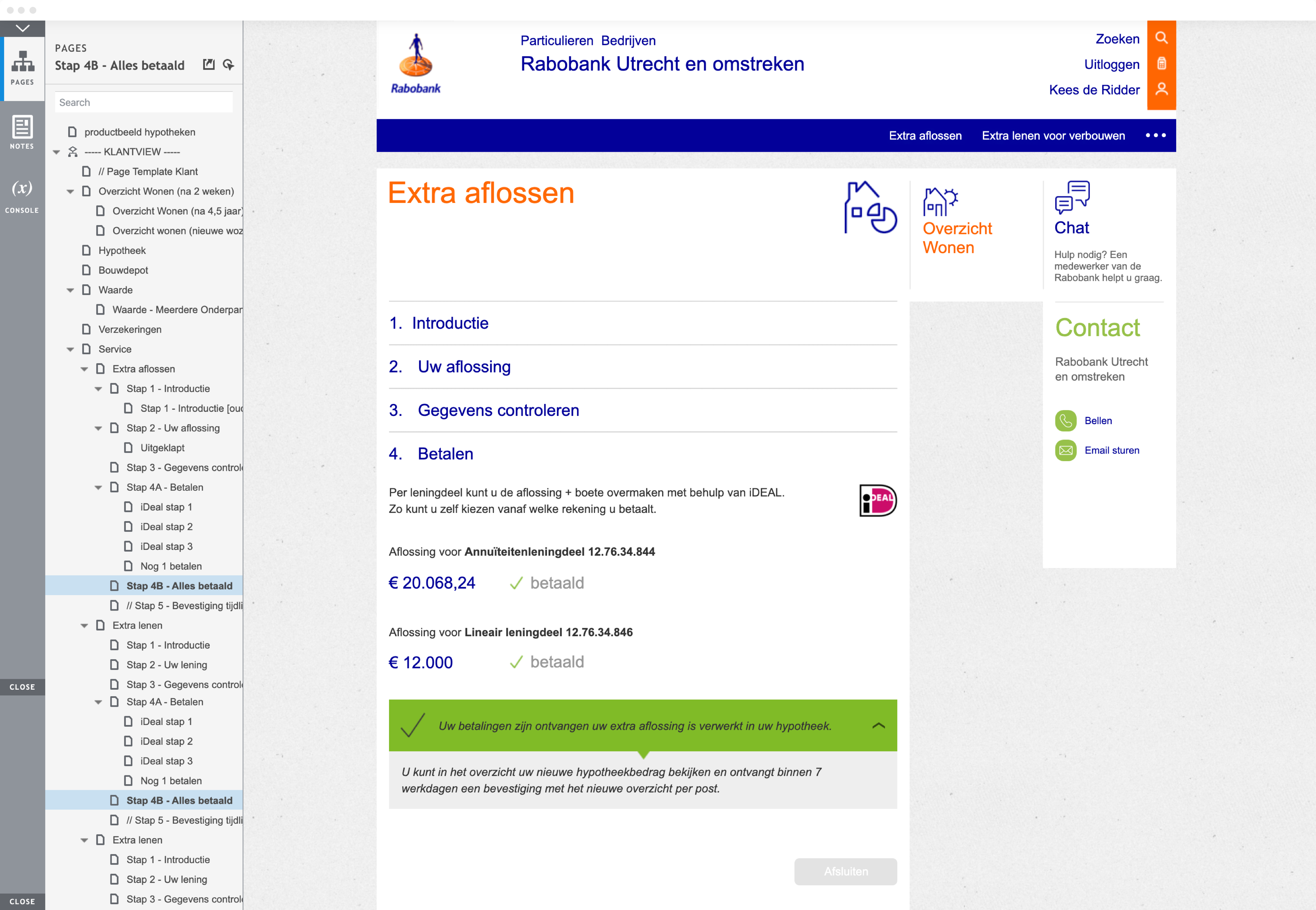The width and height of the screenshot is (1316, 910).
Task: Select Extra lenen voor verbouwen in nav bar
Action: click(1053, 136)
